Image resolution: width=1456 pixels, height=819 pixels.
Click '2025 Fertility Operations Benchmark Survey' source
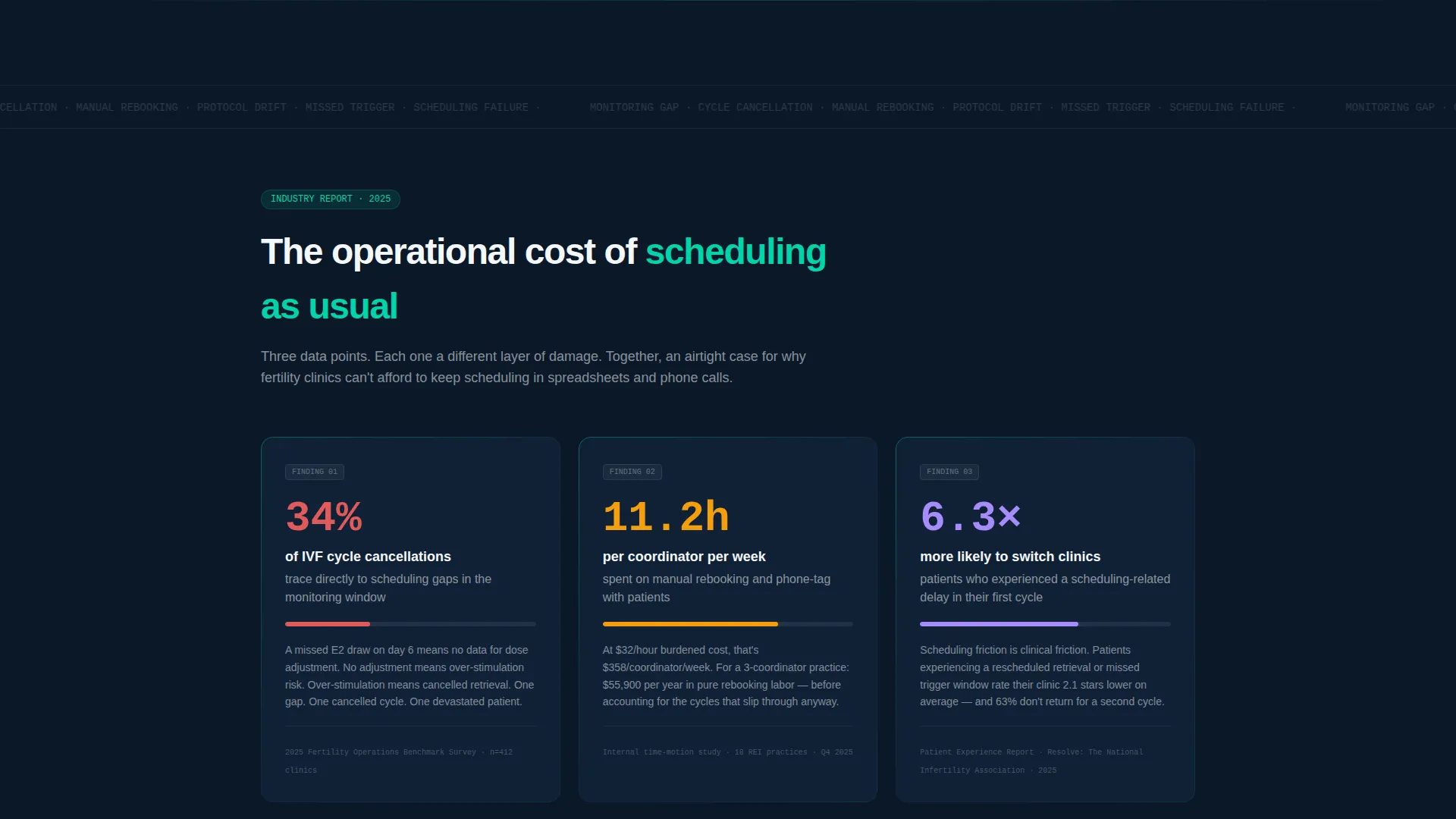pos(399,761)
